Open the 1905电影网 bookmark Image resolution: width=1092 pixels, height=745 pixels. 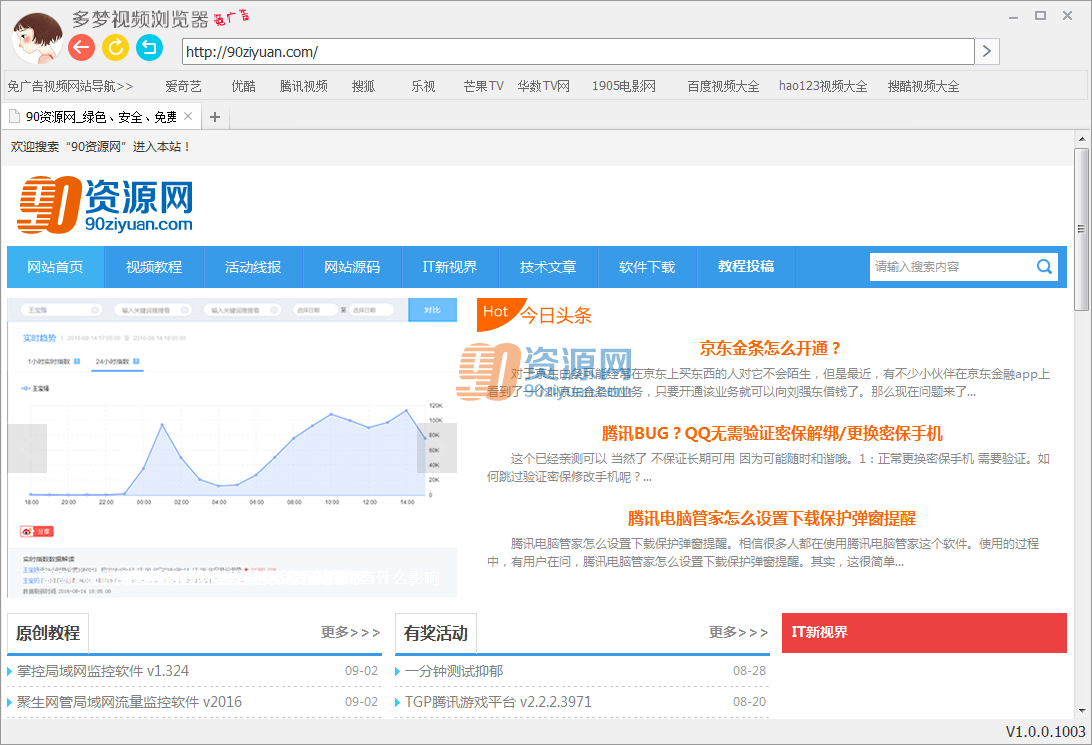[624, 86]
